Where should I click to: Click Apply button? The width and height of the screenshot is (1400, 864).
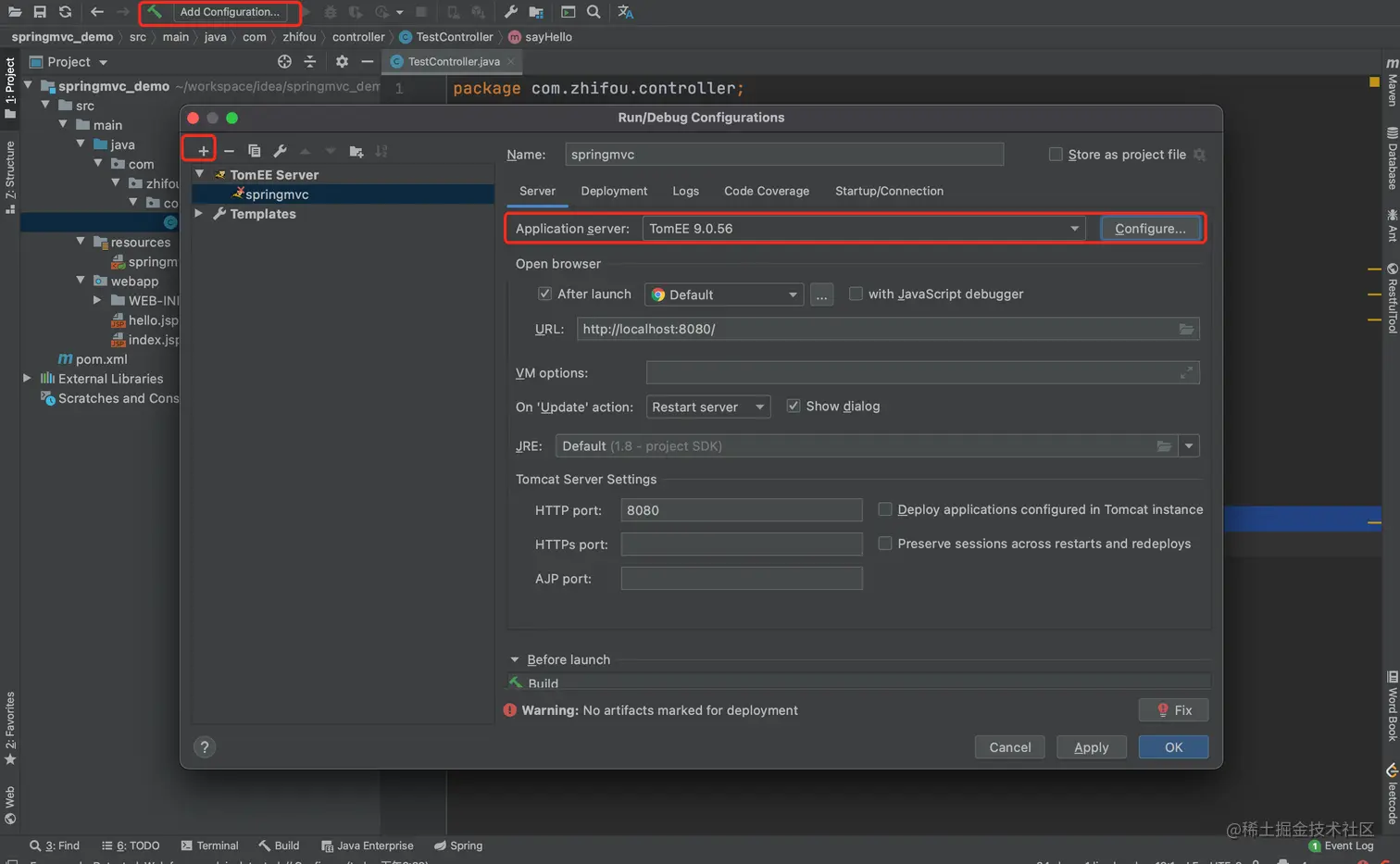click(1091, 747)
